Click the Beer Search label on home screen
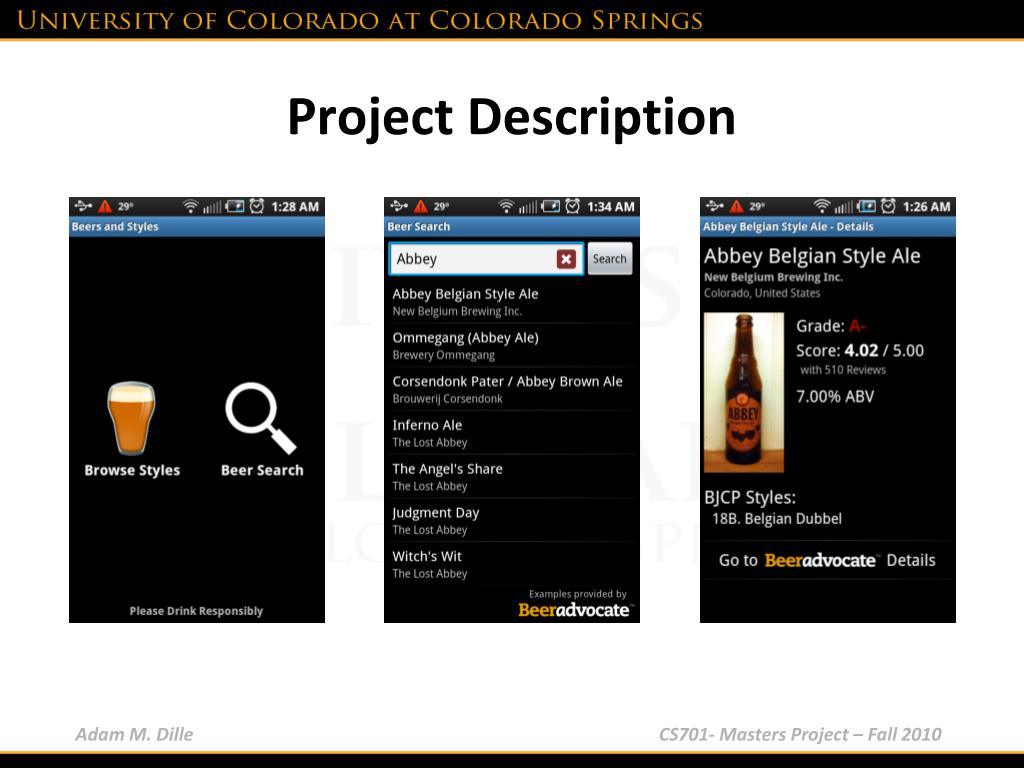Screen dimensions: 1024x768 click(262, 470)
